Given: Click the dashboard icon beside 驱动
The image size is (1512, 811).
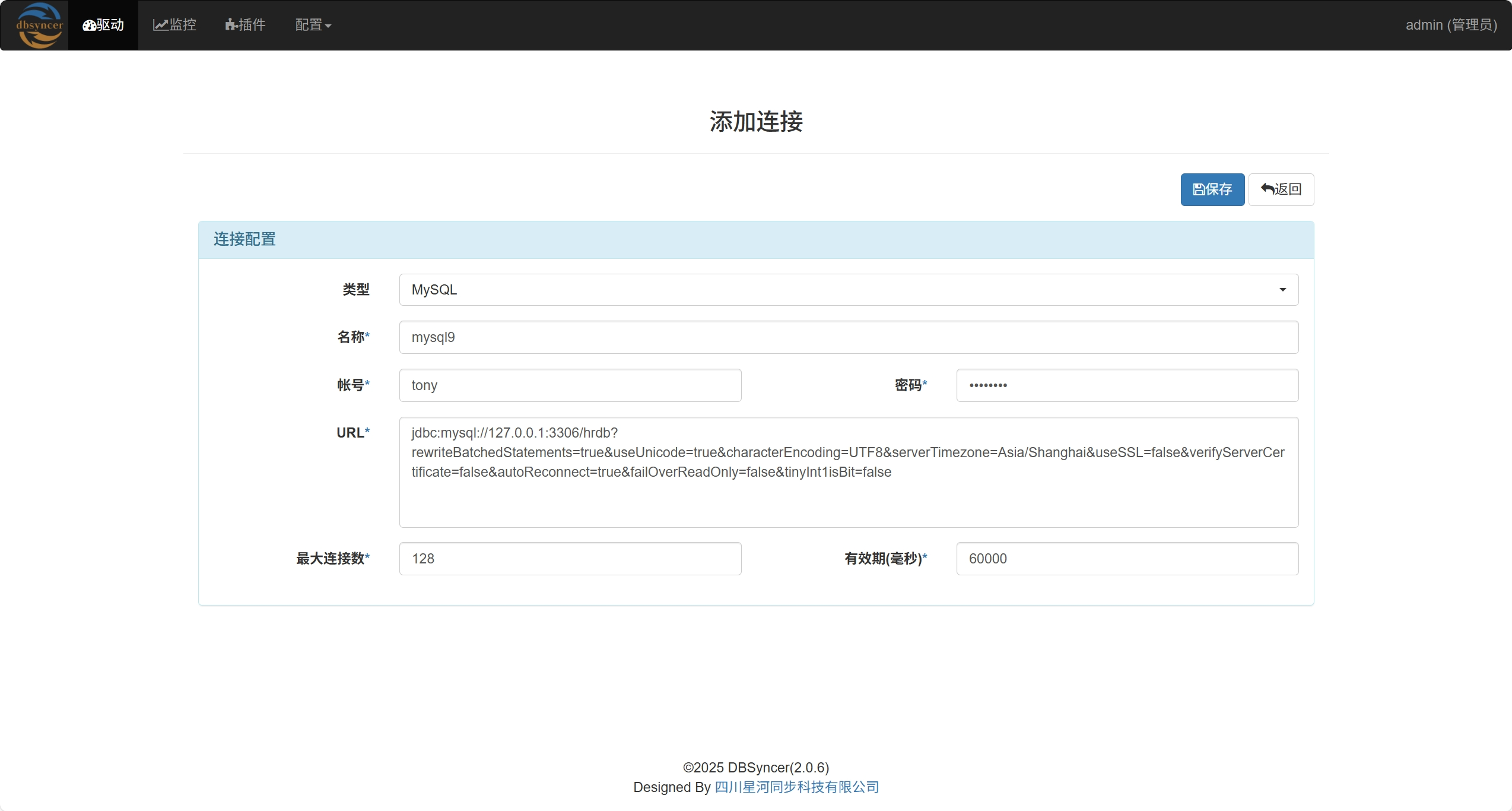Looking at the screenshot, I should point(89,26).
